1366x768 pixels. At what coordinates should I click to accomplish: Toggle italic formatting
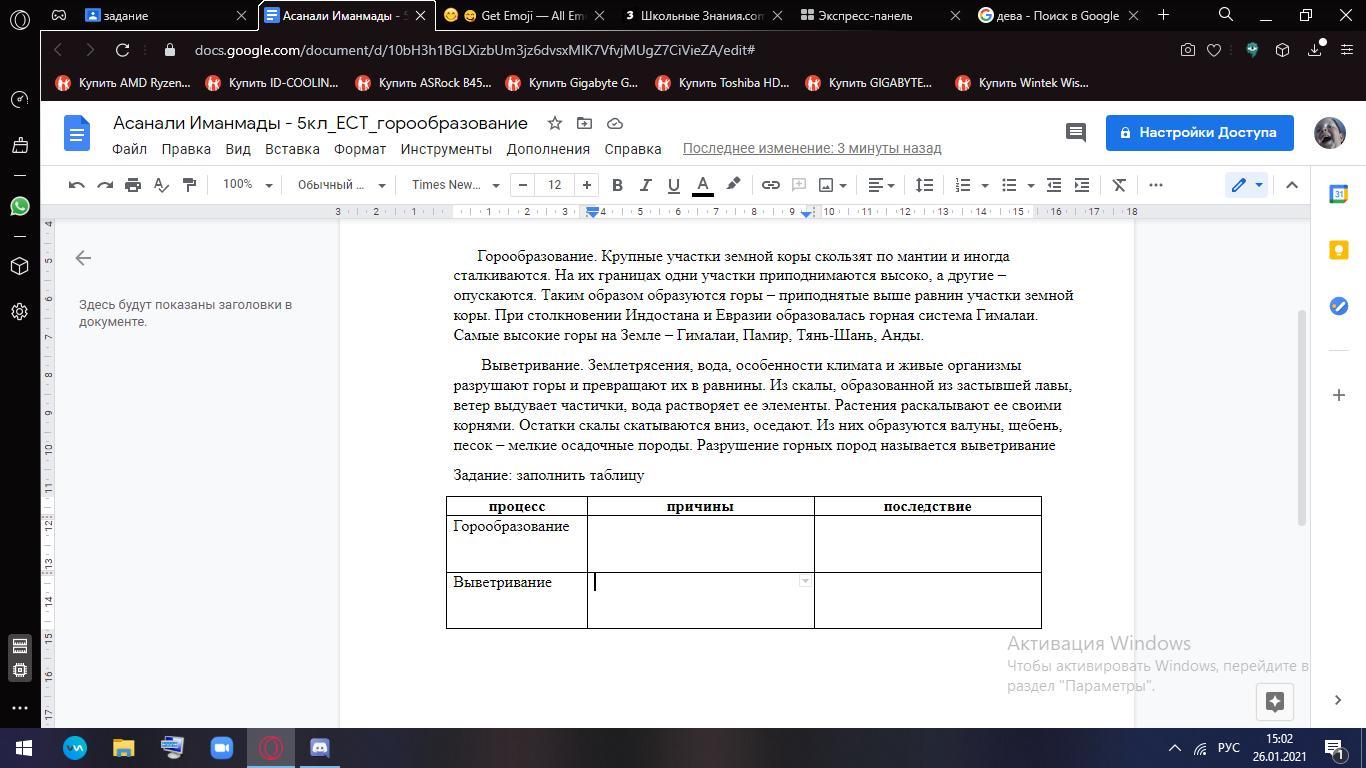click(645, 185)
